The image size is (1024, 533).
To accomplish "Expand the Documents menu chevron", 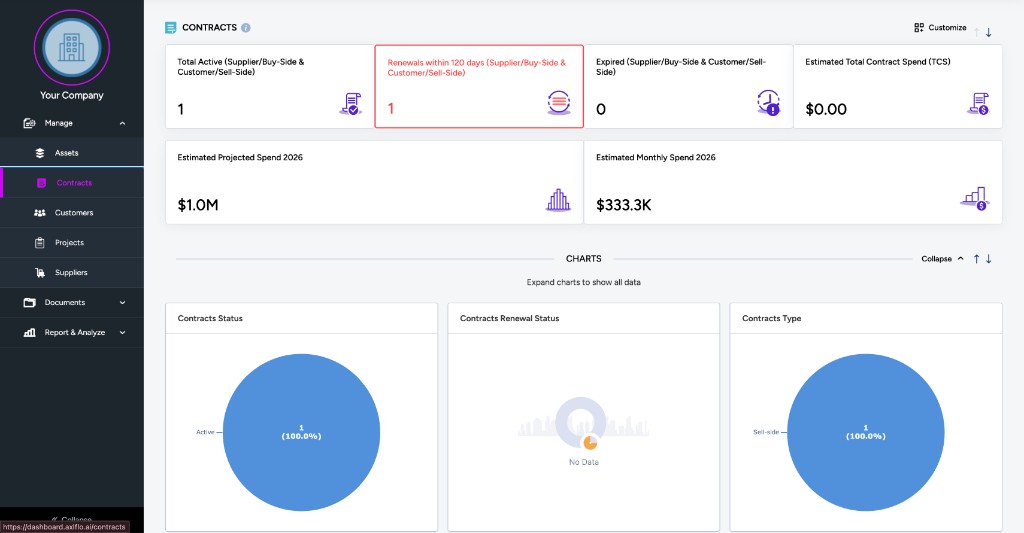I will 122,302.
